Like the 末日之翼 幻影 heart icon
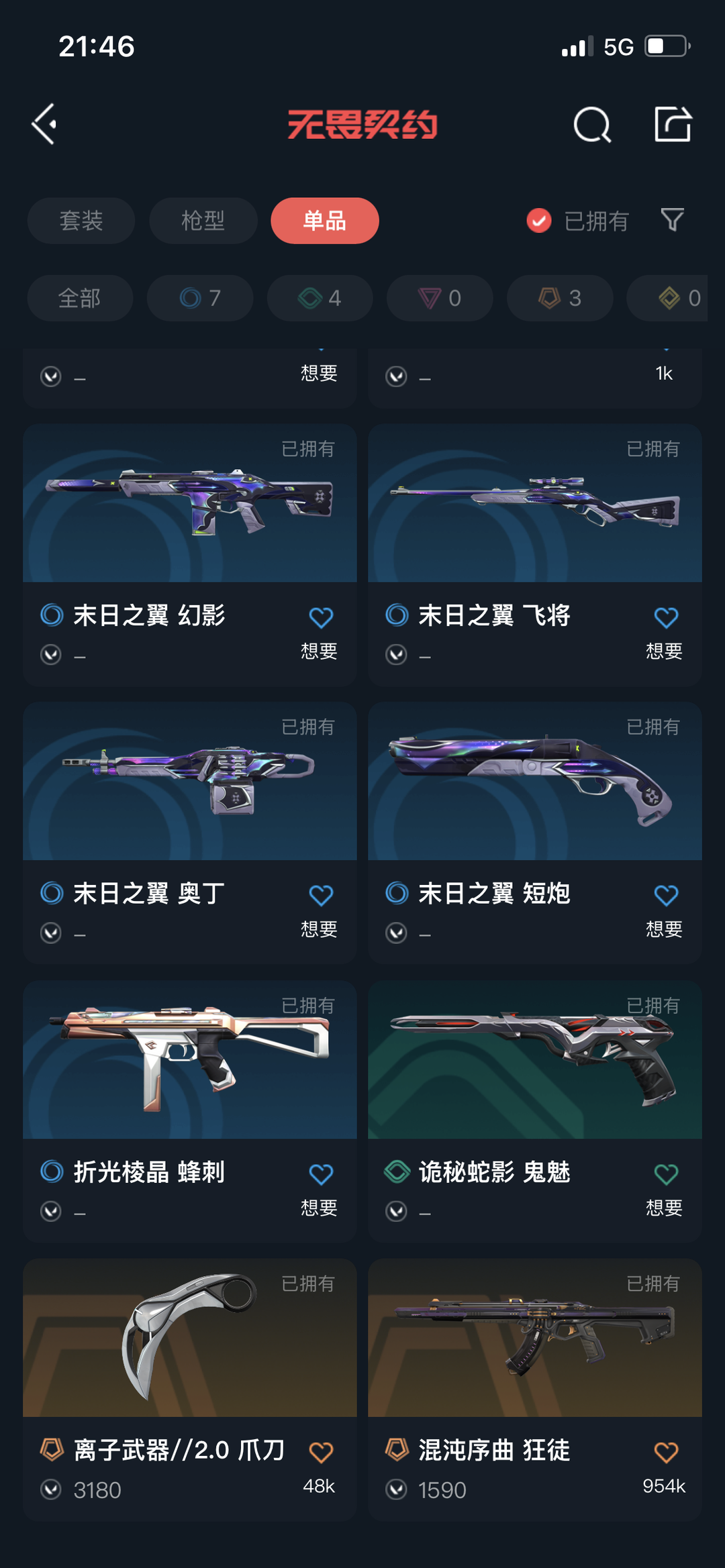 click(321, 617)
